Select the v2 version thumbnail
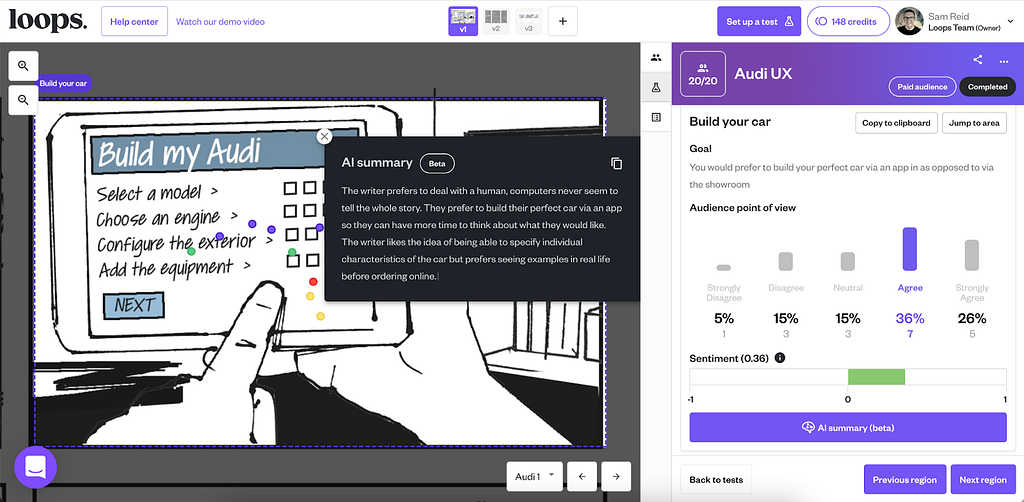Viewport: 1024px width, 502px height. pyautogui.click(x=496, y=21)
